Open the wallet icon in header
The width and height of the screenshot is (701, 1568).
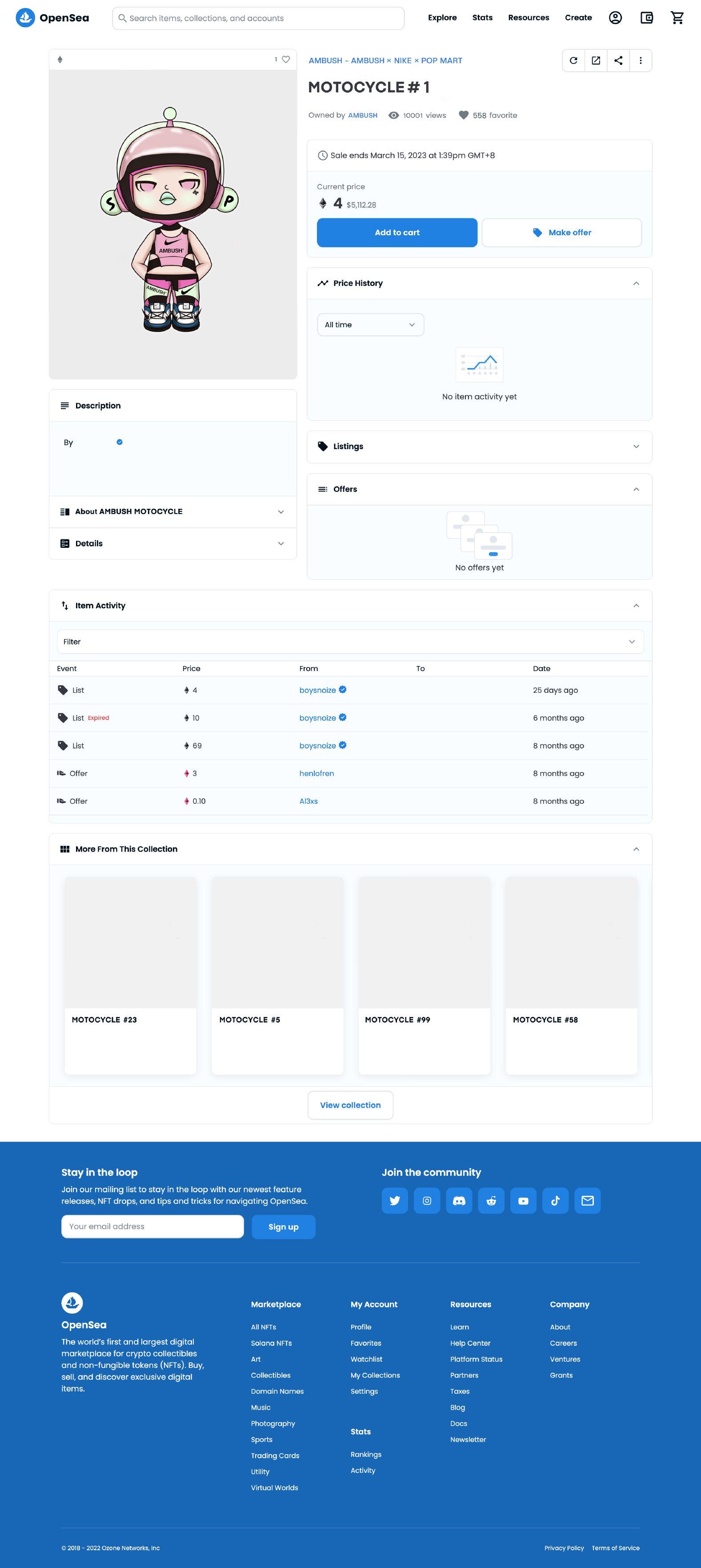[x=647, y=18]
